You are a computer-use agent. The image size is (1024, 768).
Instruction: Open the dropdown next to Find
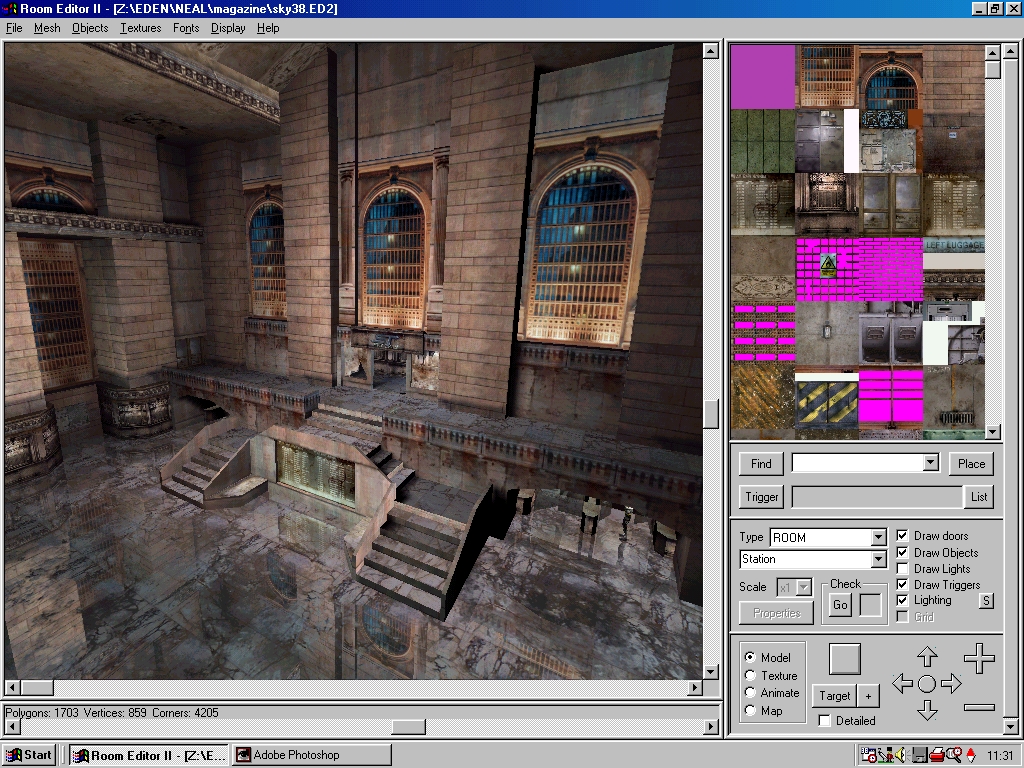(x=930, y=463)
